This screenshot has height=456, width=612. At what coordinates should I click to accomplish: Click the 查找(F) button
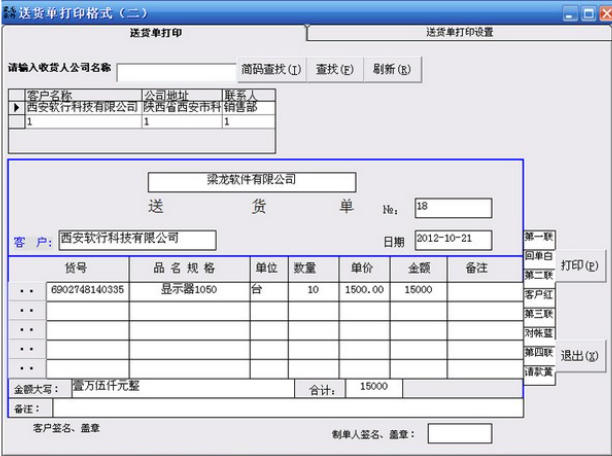(x=334, y=69)
